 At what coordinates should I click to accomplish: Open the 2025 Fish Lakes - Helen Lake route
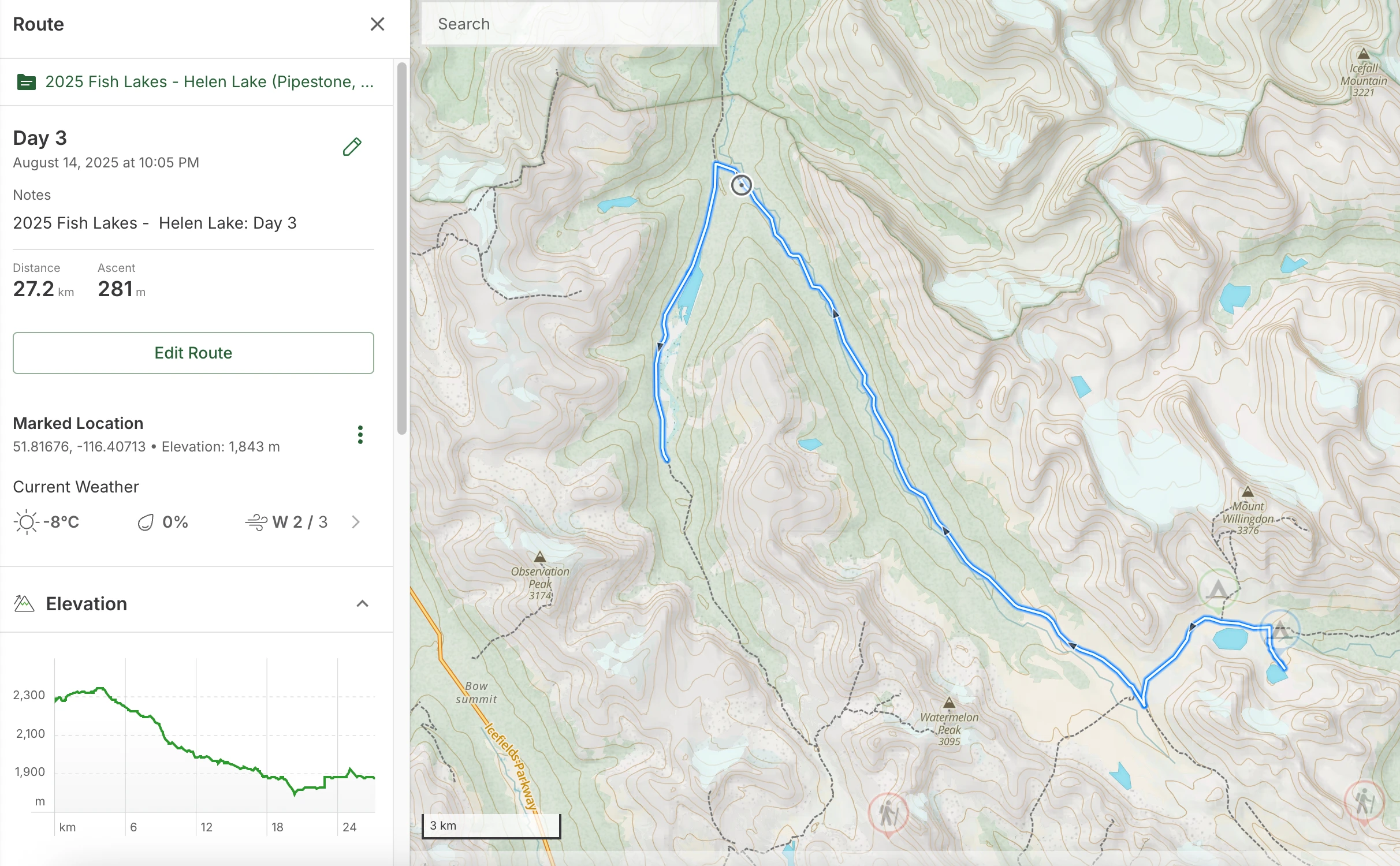coord(208,81)
